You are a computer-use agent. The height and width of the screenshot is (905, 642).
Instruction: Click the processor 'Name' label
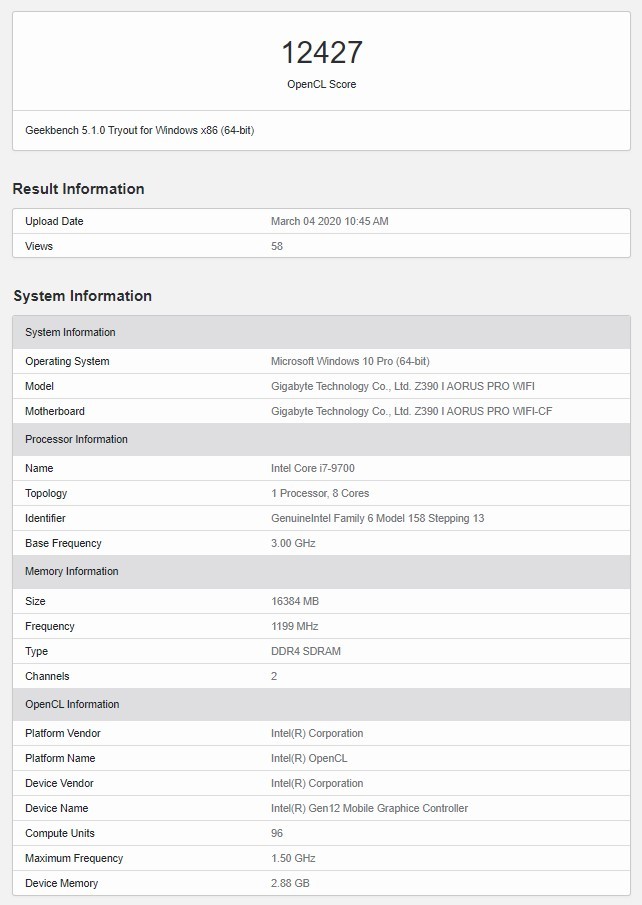[39, 468]
